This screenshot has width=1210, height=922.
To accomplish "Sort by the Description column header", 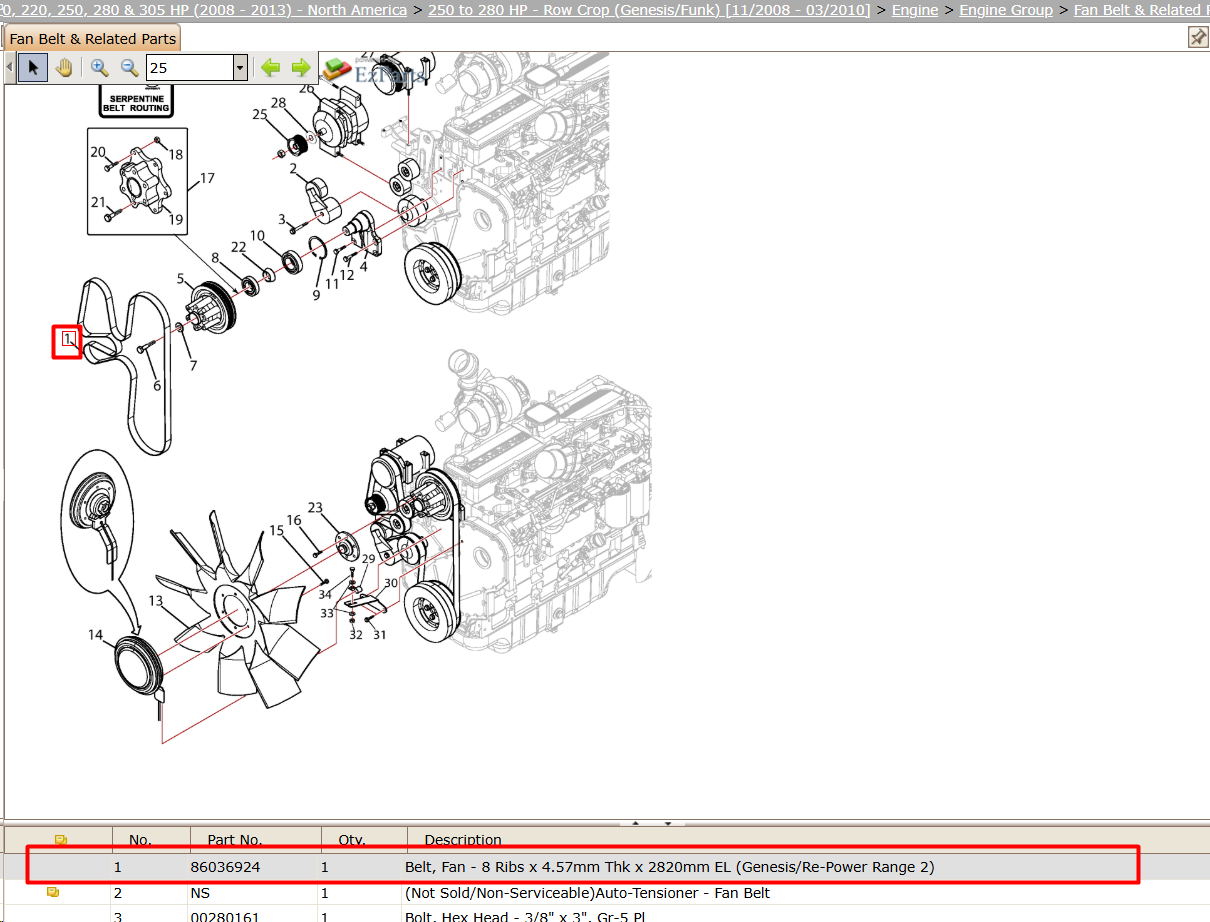I will pyautogui.click(x=463, y=840).
